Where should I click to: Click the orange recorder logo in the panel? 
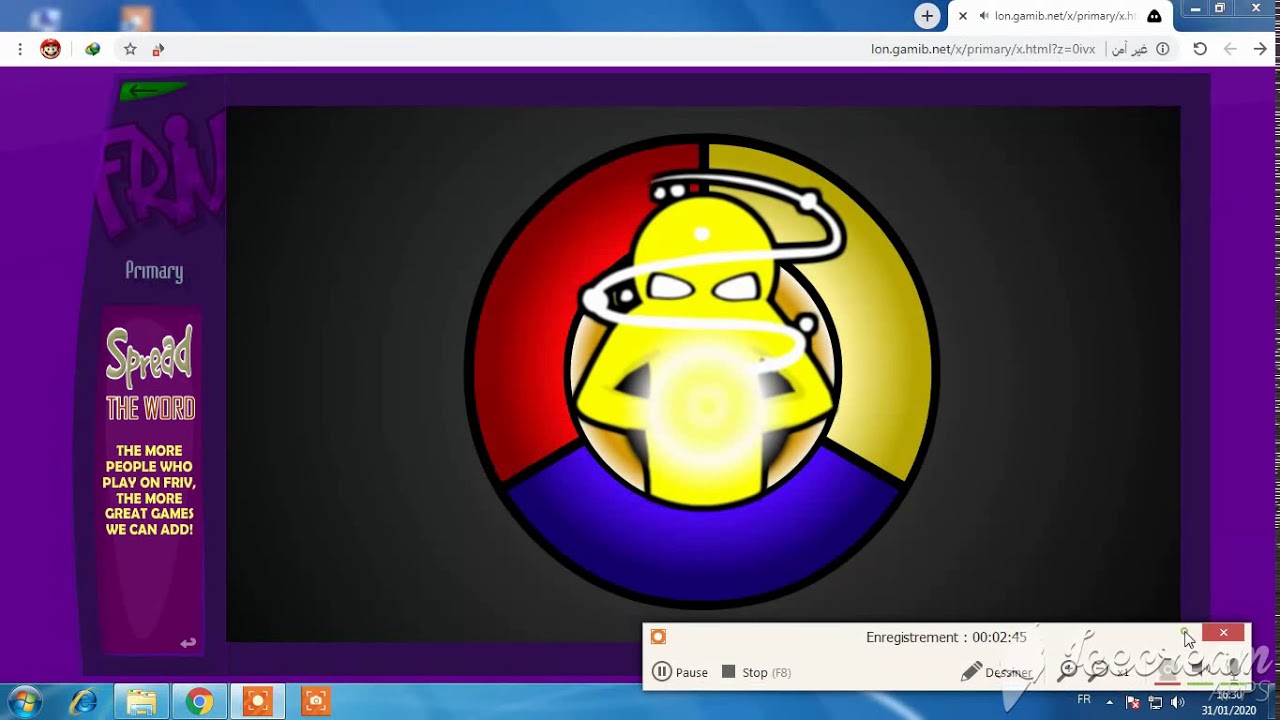click(658, 637)
